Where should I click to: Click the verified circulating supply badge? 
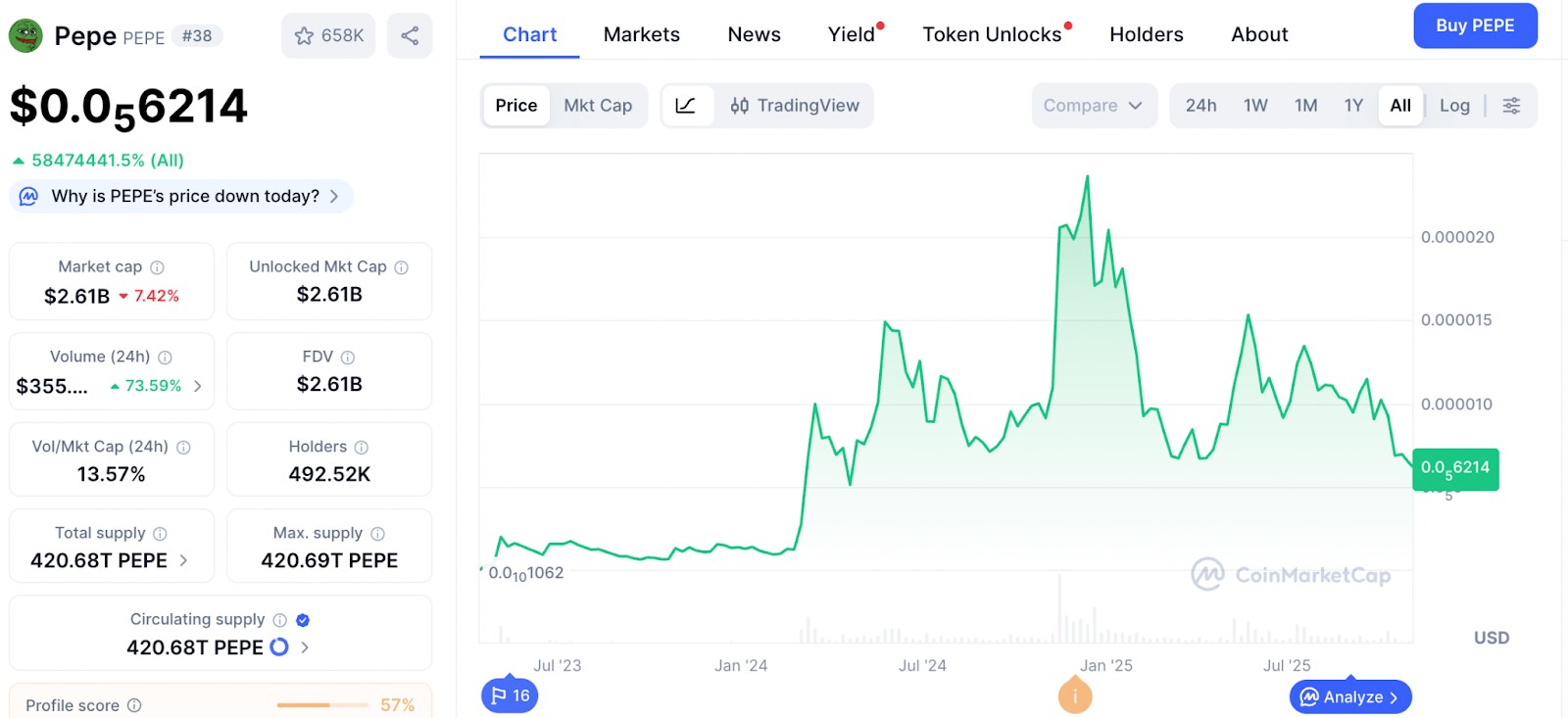coord(303,620)
